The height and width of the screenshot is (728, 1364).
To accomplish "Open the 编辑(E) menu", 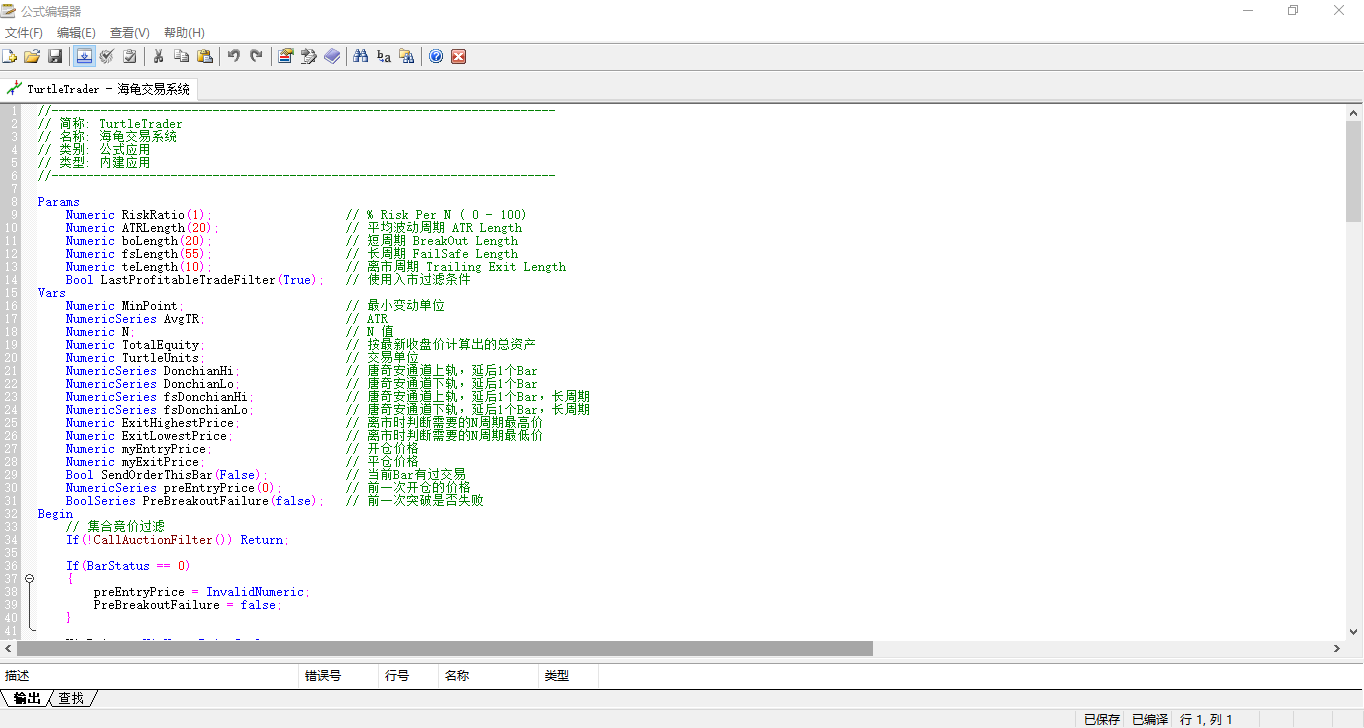I will click(x=76, y=33).
